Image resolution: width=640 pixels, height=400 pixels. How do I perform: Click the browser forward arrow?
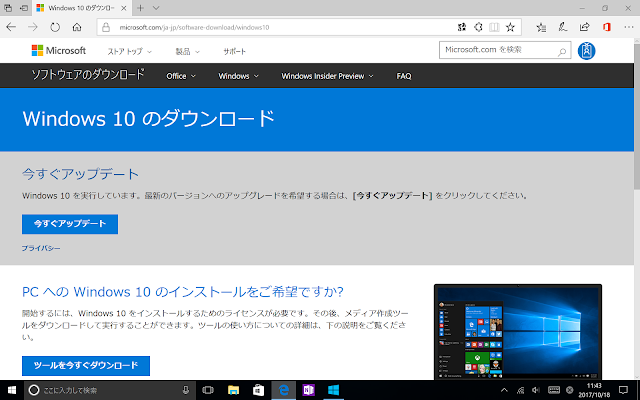click(33, 27)
